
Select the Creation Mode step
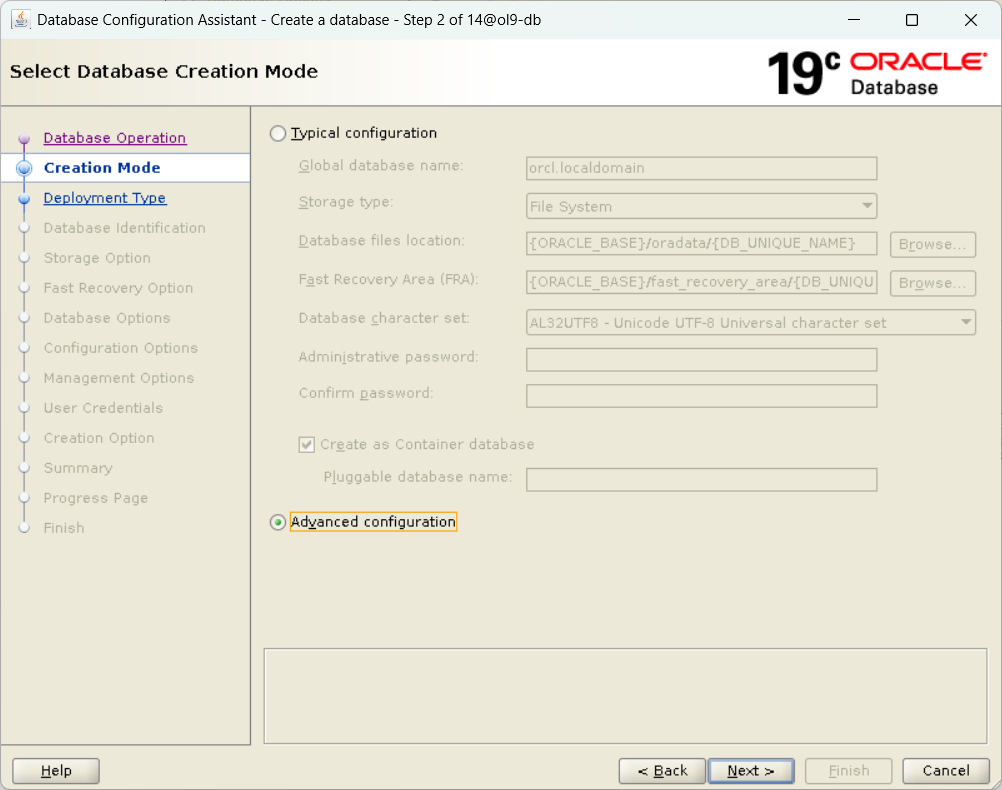pos(102,168)
